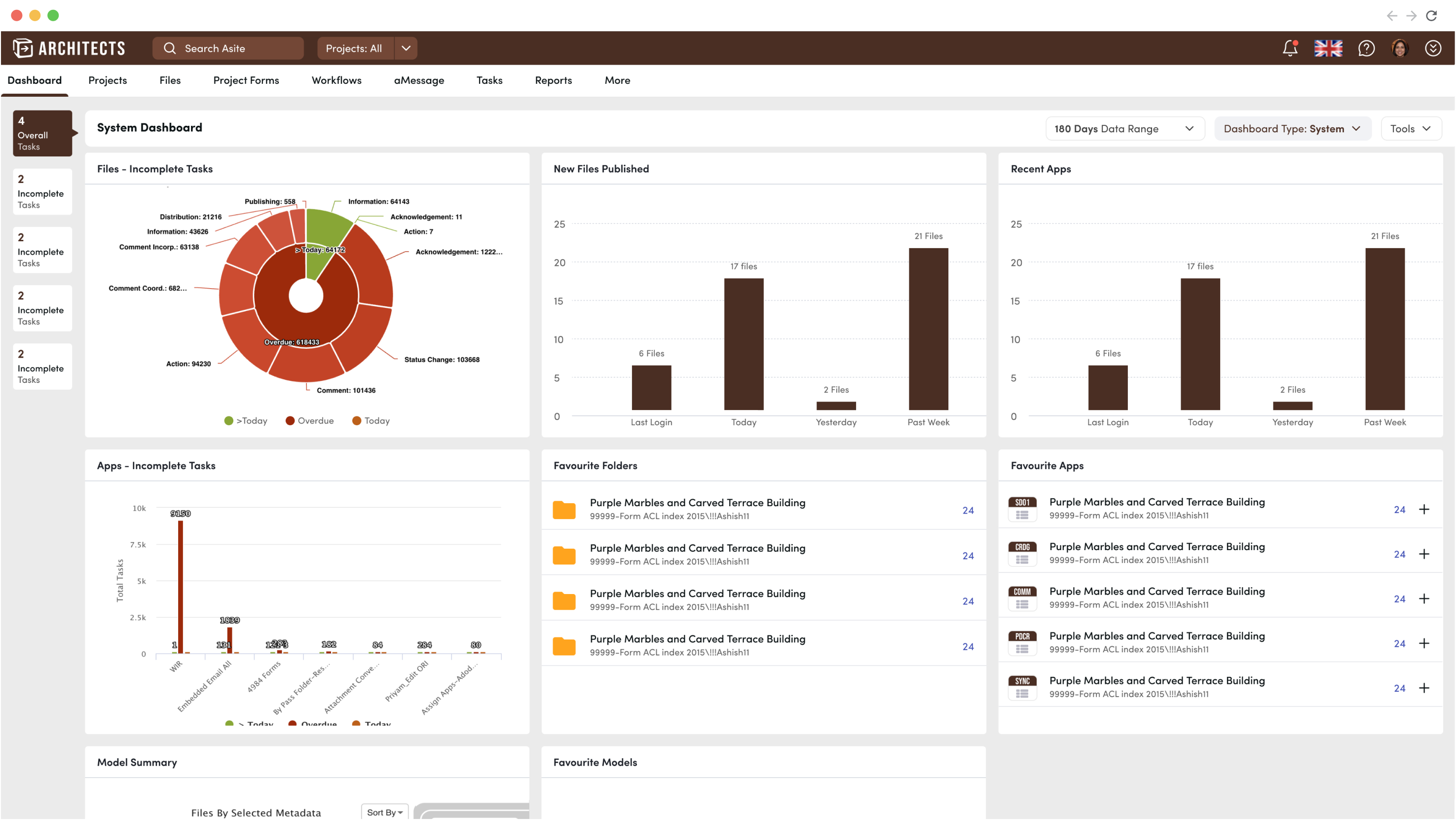Switch to the Dashboard tab
This screenshot has height=820, width=1456.
tap(35, 80)
